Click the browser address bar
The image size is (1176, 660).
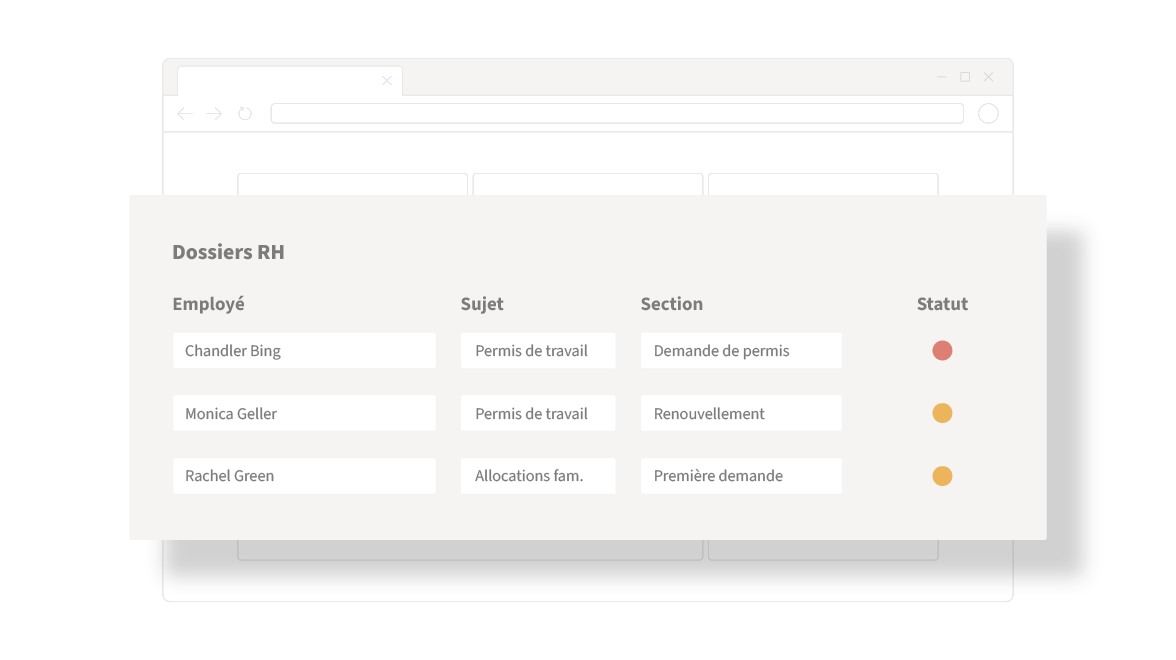pyautogui.click(x=616, y=113)
